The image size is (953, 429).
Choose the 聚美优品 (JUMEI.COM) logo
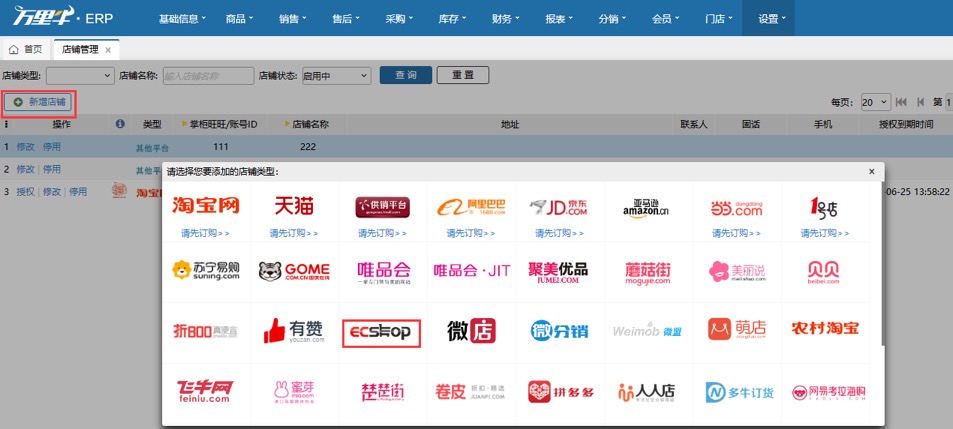point(558,270)
